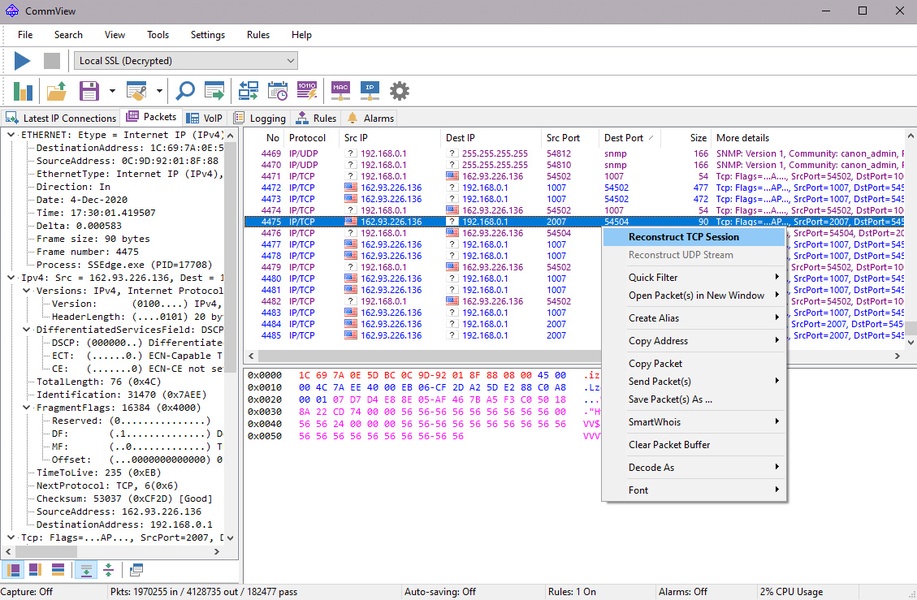Open the dropdown arrow beside the save icon
The width and height of the screenshot is (917, 600).
pos(112,91)
